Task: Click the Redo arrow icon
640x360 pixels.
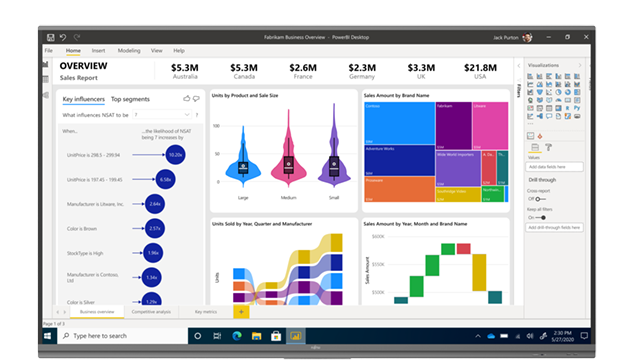Action: (77, 38)
